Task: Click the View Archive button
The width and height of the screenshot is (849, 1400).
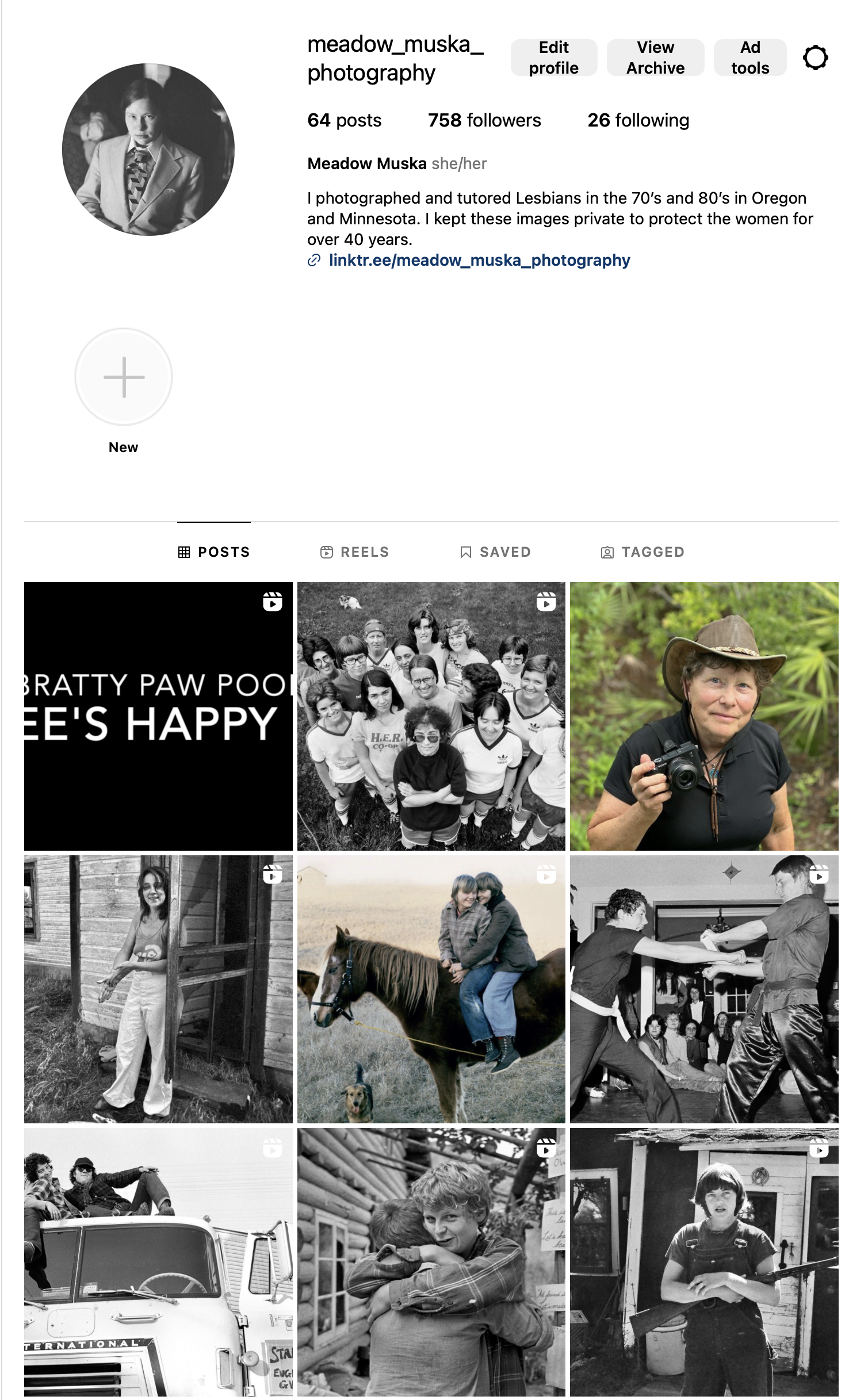Action: click(656, 58)
